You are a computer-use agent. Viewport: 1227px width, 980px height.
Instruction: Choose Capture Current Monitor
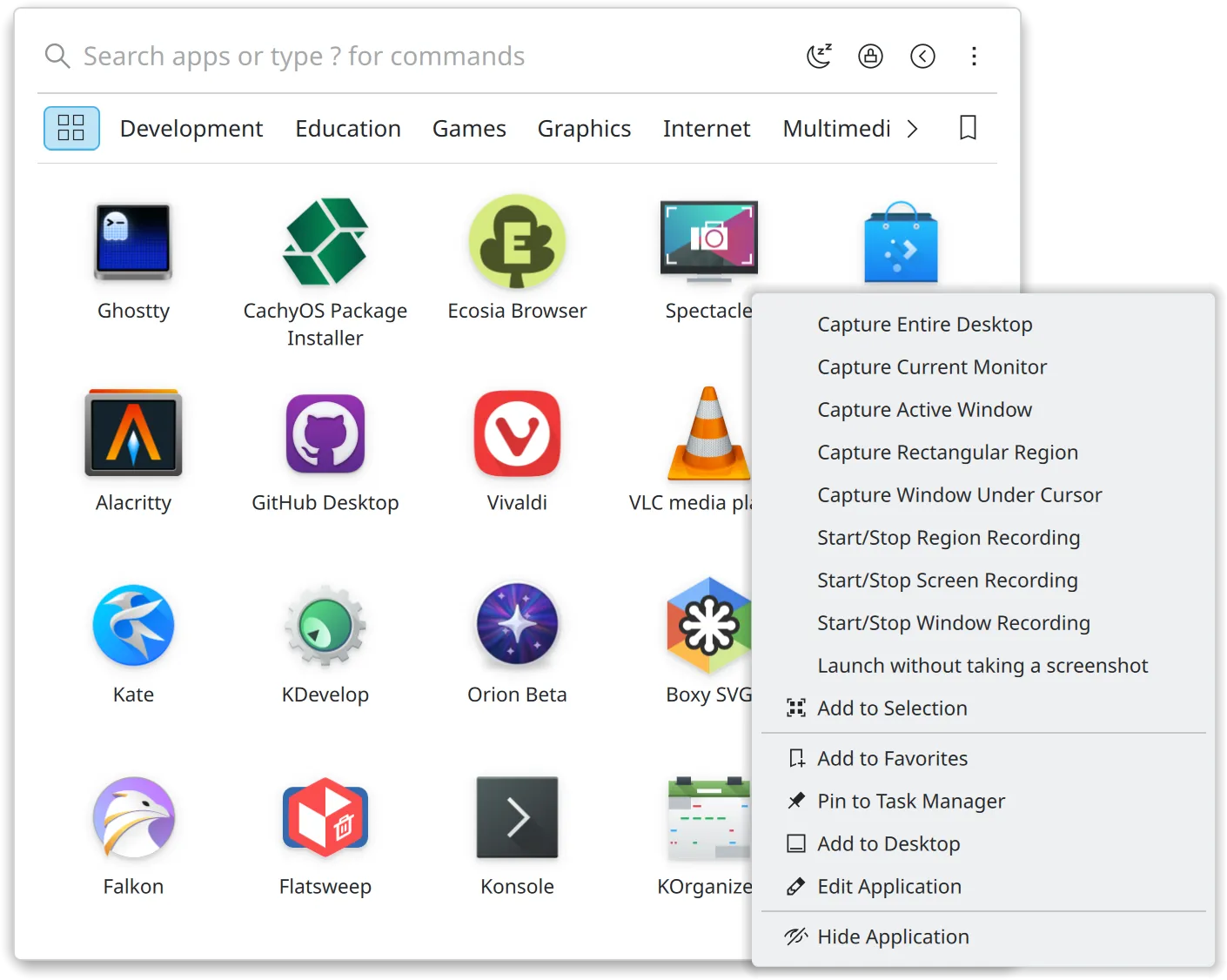pyautogui.click(x=983, y=367)
